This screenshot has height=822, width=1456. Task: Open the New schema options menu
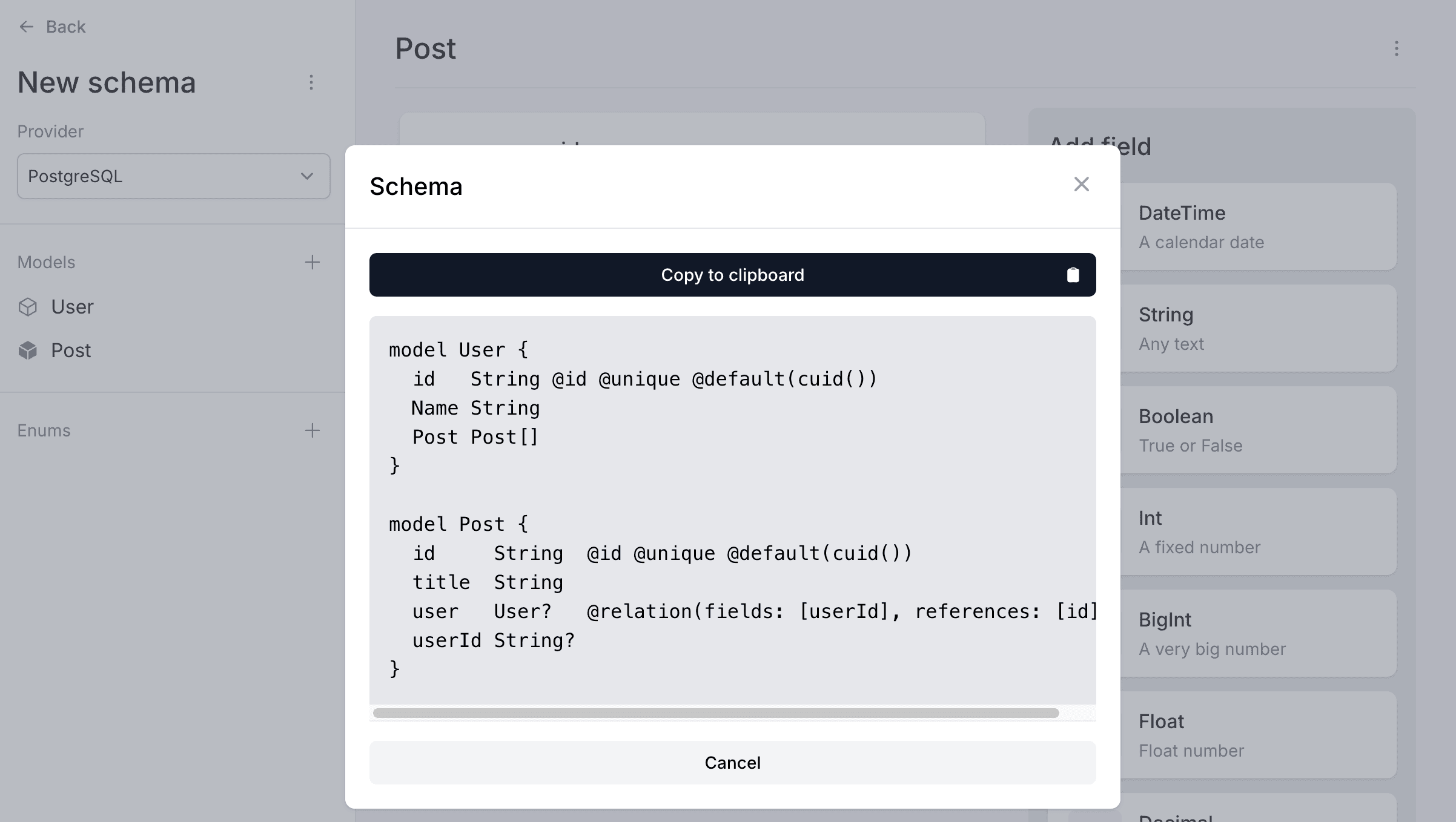pyautogui.click(x=311, y=82)
